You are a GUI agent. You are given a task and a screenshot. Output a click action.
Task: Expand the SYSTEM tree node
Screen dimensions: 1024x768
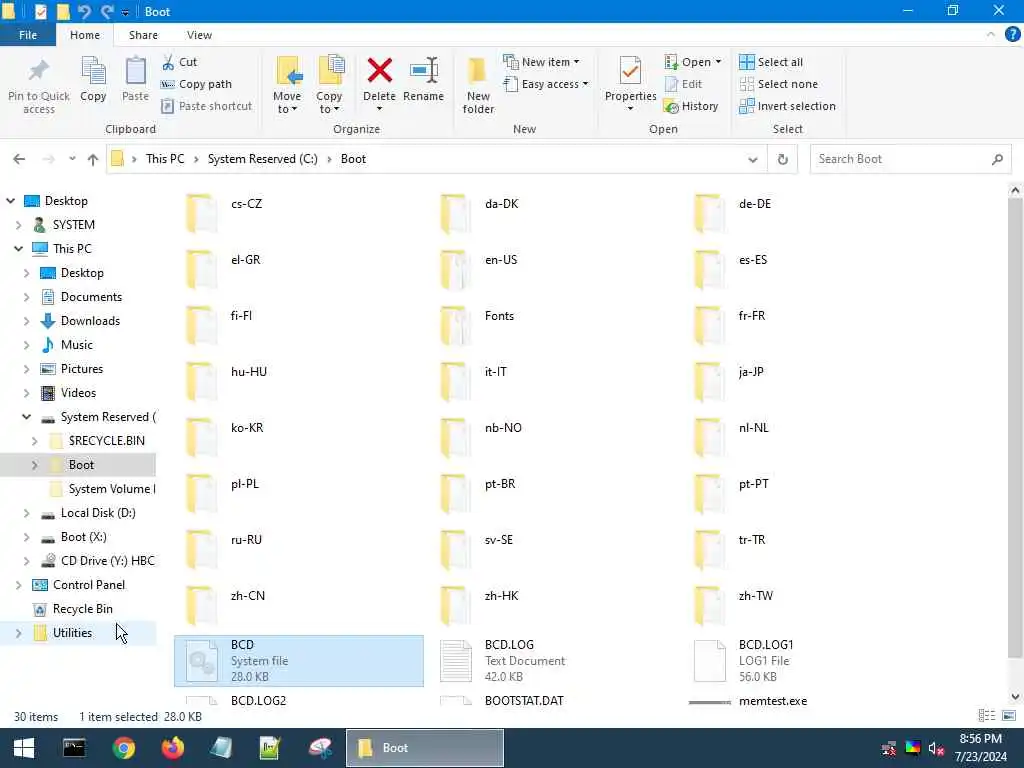click(x=18, y=225)
